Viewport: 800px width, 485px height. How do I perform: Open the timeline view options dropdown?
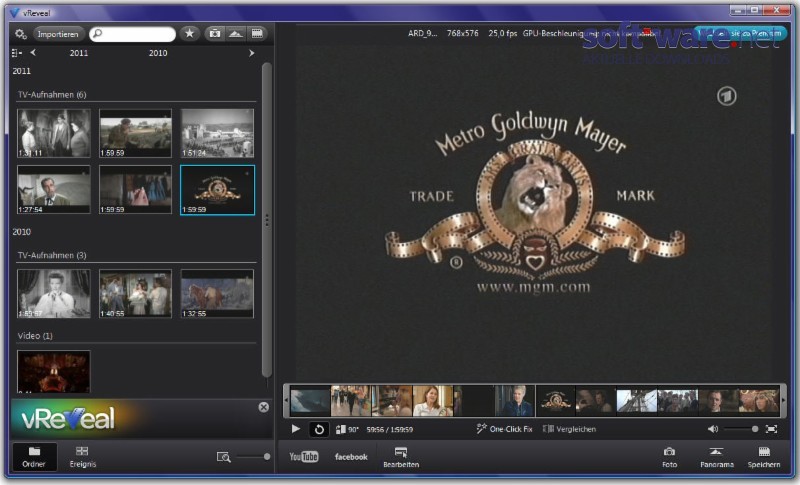coord(16,53)
